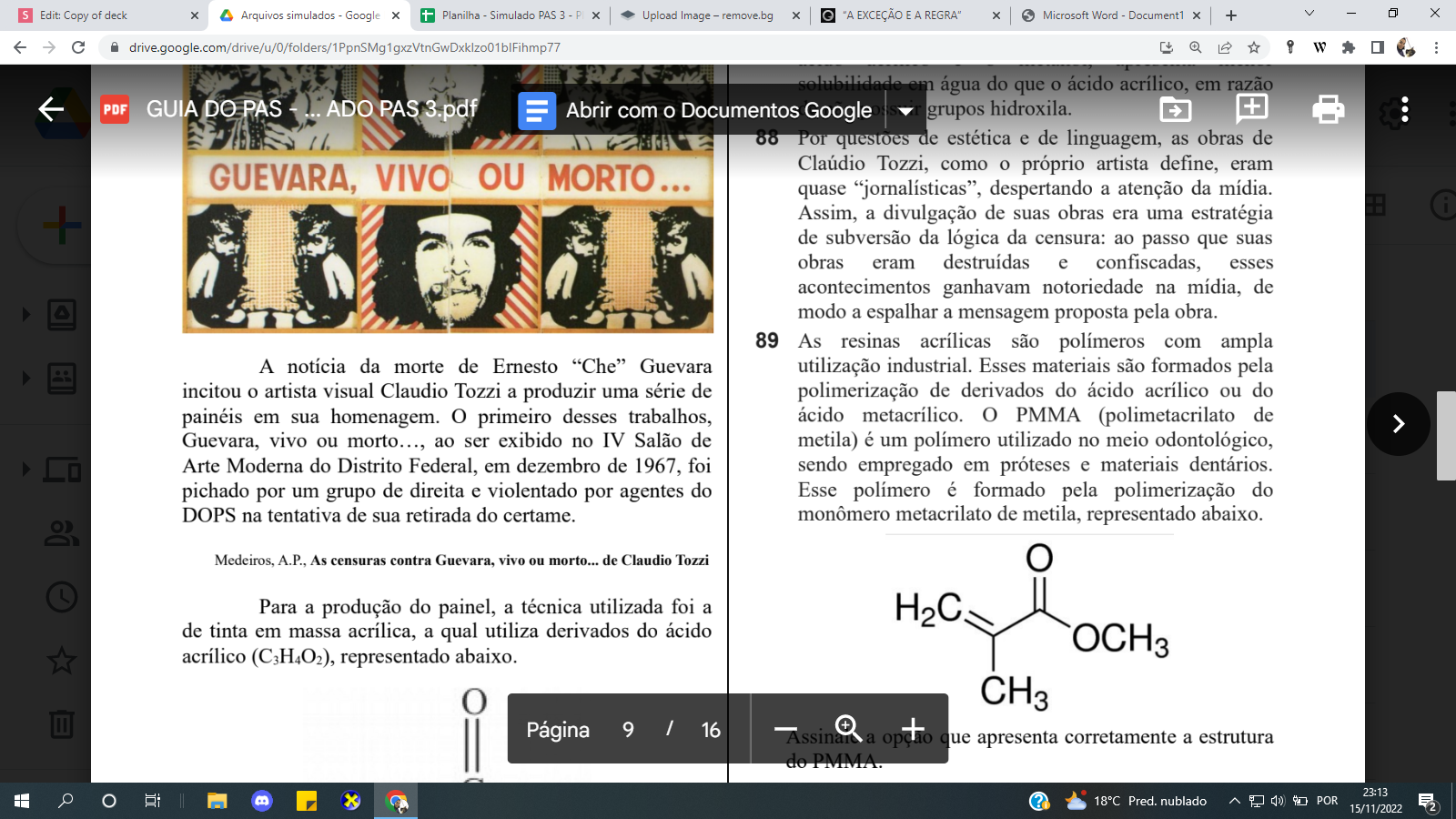The image size is (1456, 819).
Task: Open Task View on taskbar
Action: pyautogui.click(x=153, y=801)
